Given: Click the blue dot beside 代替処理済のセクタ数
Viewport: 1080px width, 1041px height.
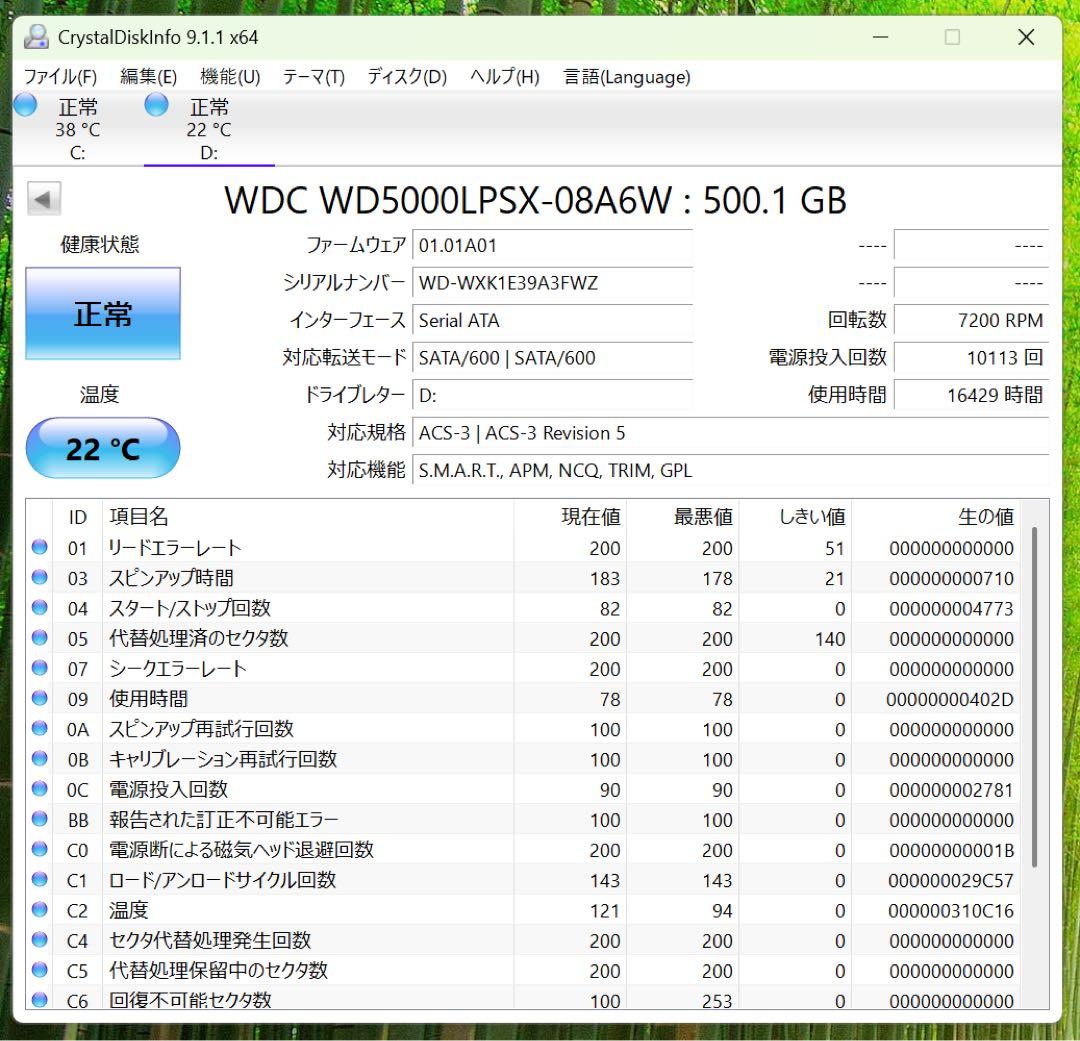Looking at the screenshot, I should tap(39, 638).
